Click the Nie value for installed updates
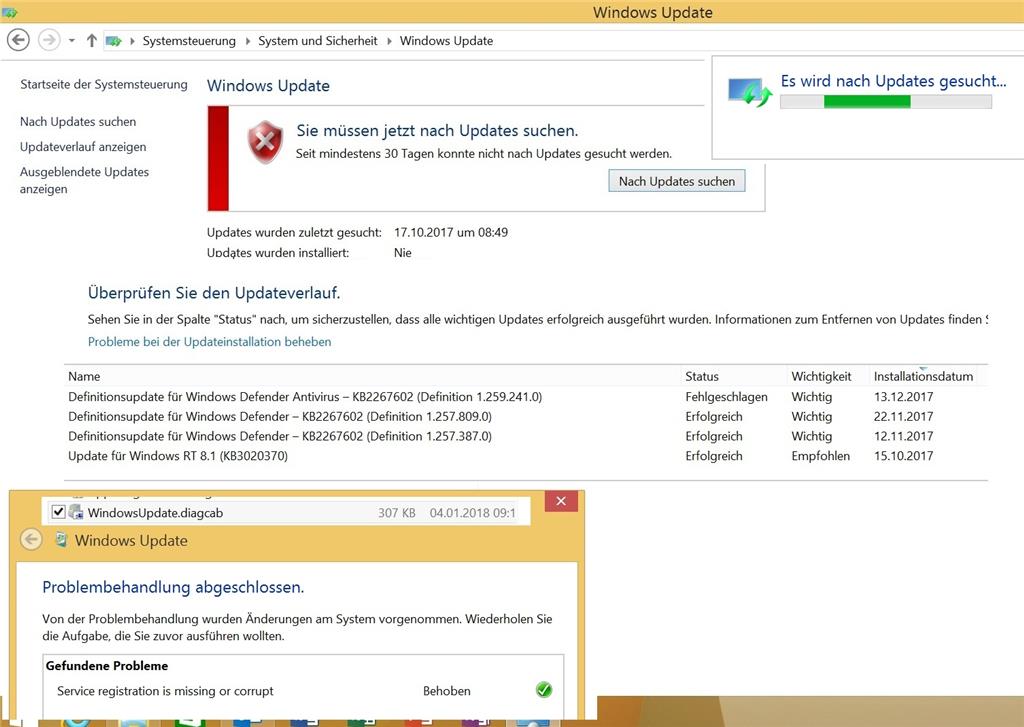The height and width of the screenshot is (727, 1024). click(402, 253)
